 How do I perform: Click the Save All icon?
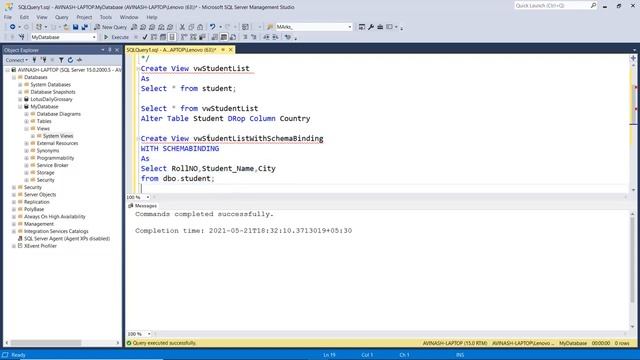84,27
